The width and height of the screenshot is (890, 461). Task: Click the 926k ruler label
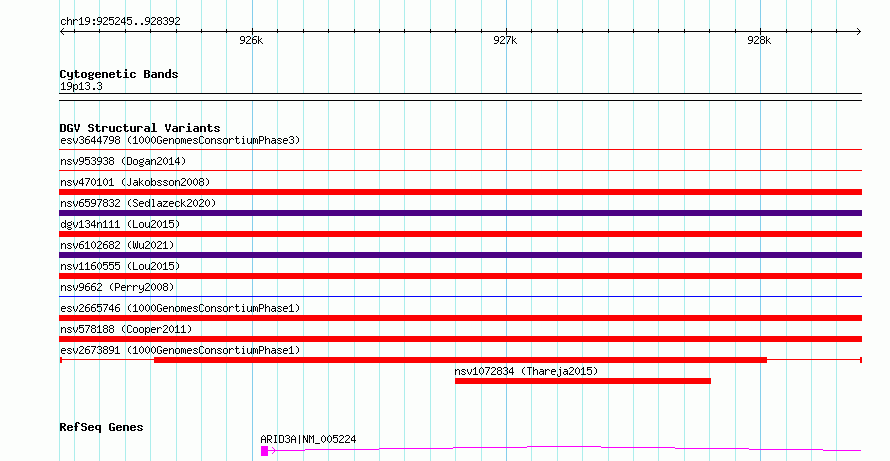coord(251,40)
